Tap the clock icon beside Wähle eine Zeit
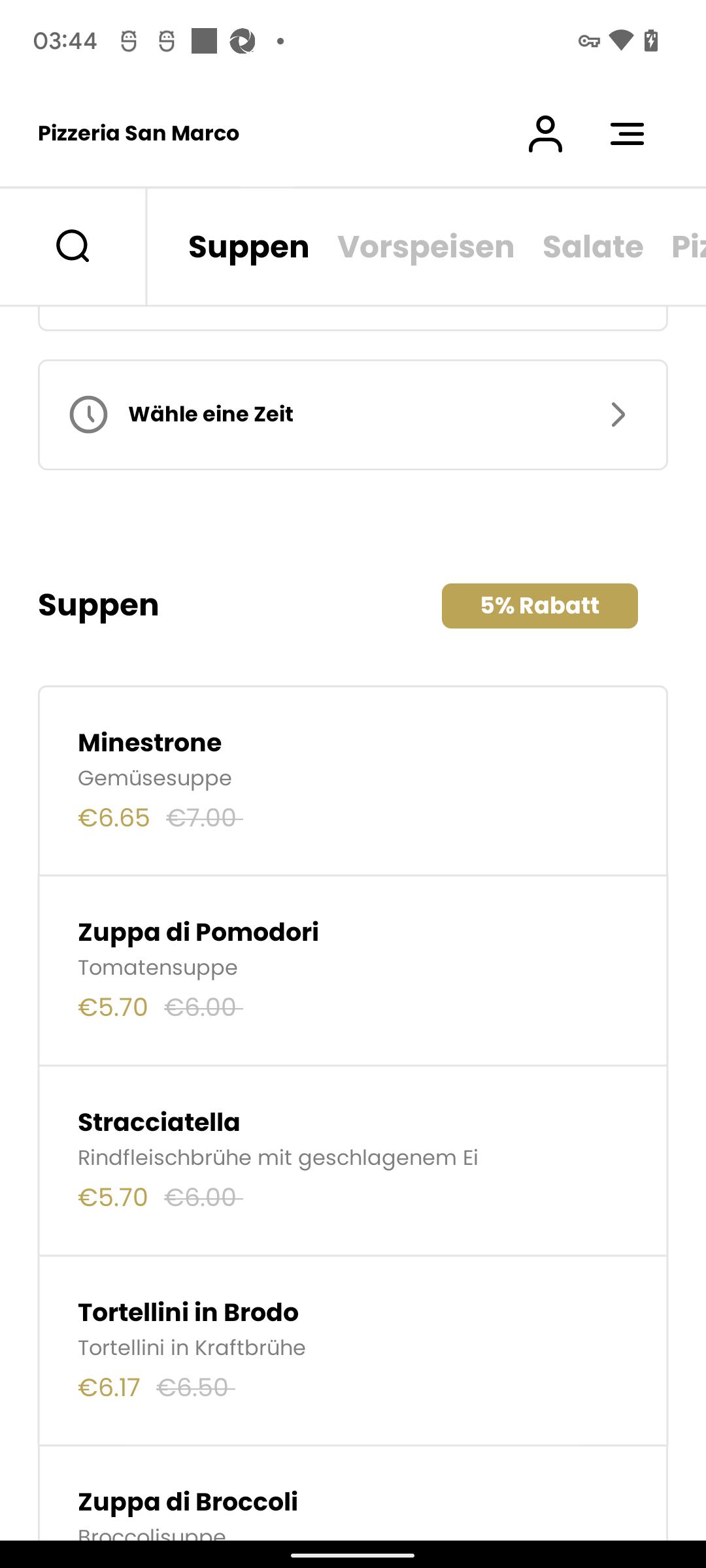 point(88,414)
